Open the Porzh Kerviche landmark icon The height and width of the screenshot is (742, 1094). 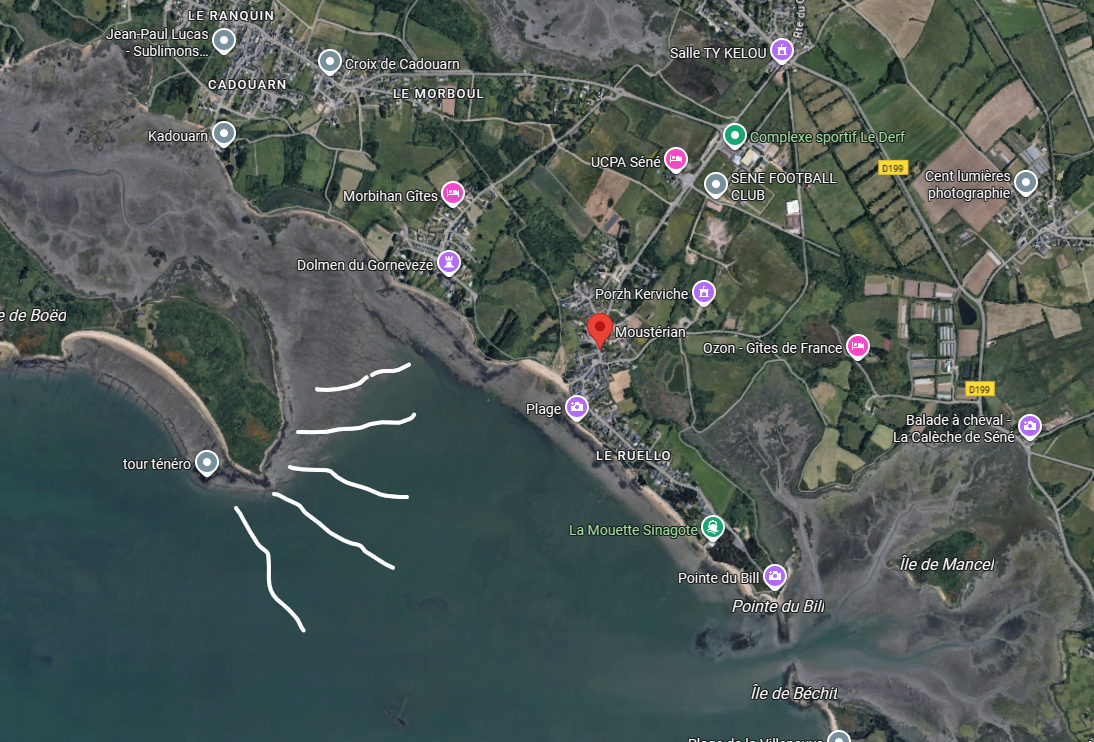(x=703, y=292)
